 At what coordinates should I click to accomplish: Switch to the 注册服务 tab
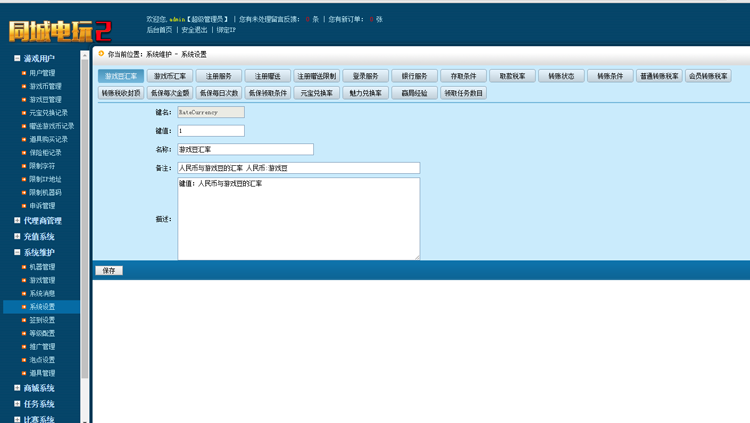coord(219,76)
